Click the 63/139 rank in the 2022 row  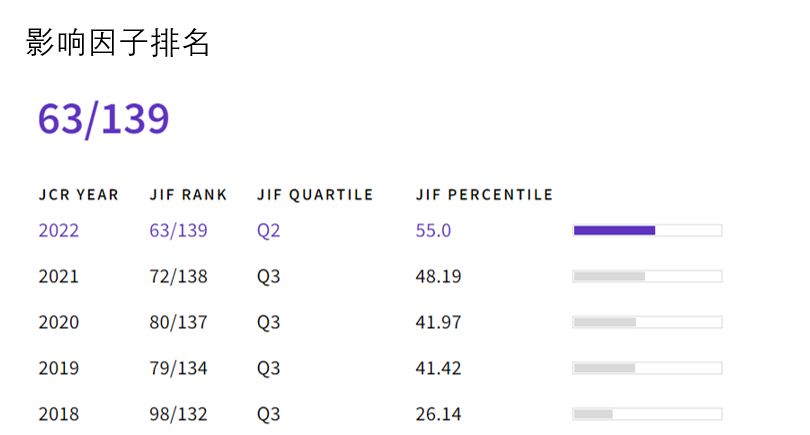(x=178, y=231)
